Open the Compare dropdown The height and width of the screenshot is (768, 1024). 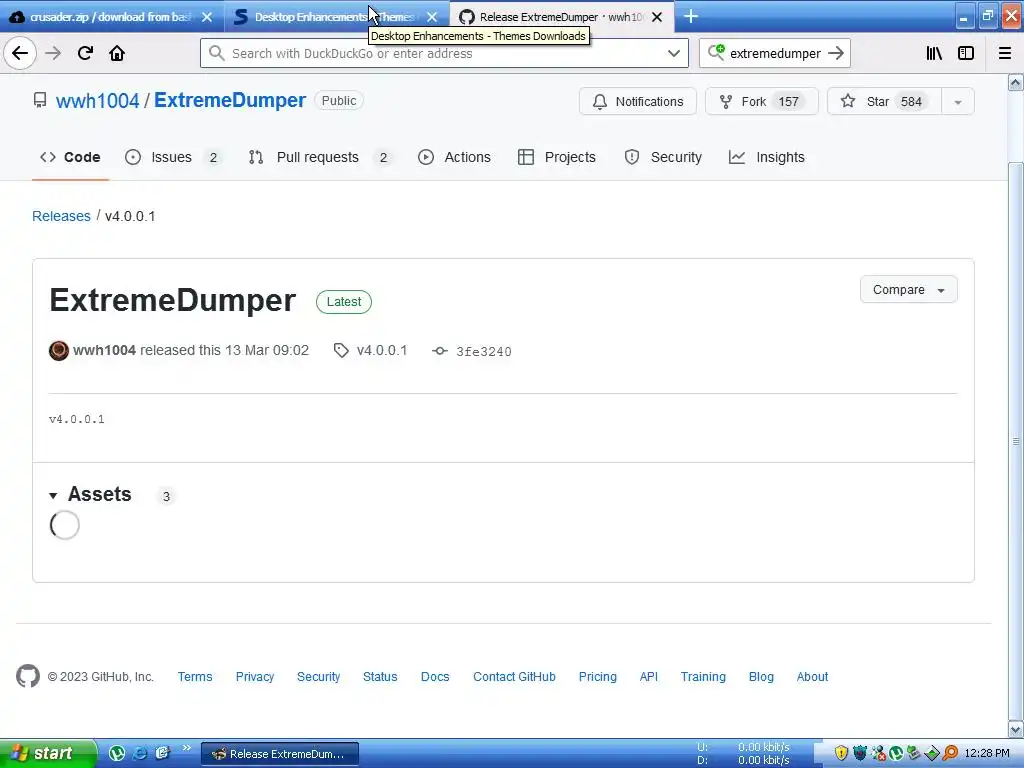click(908, 289)
